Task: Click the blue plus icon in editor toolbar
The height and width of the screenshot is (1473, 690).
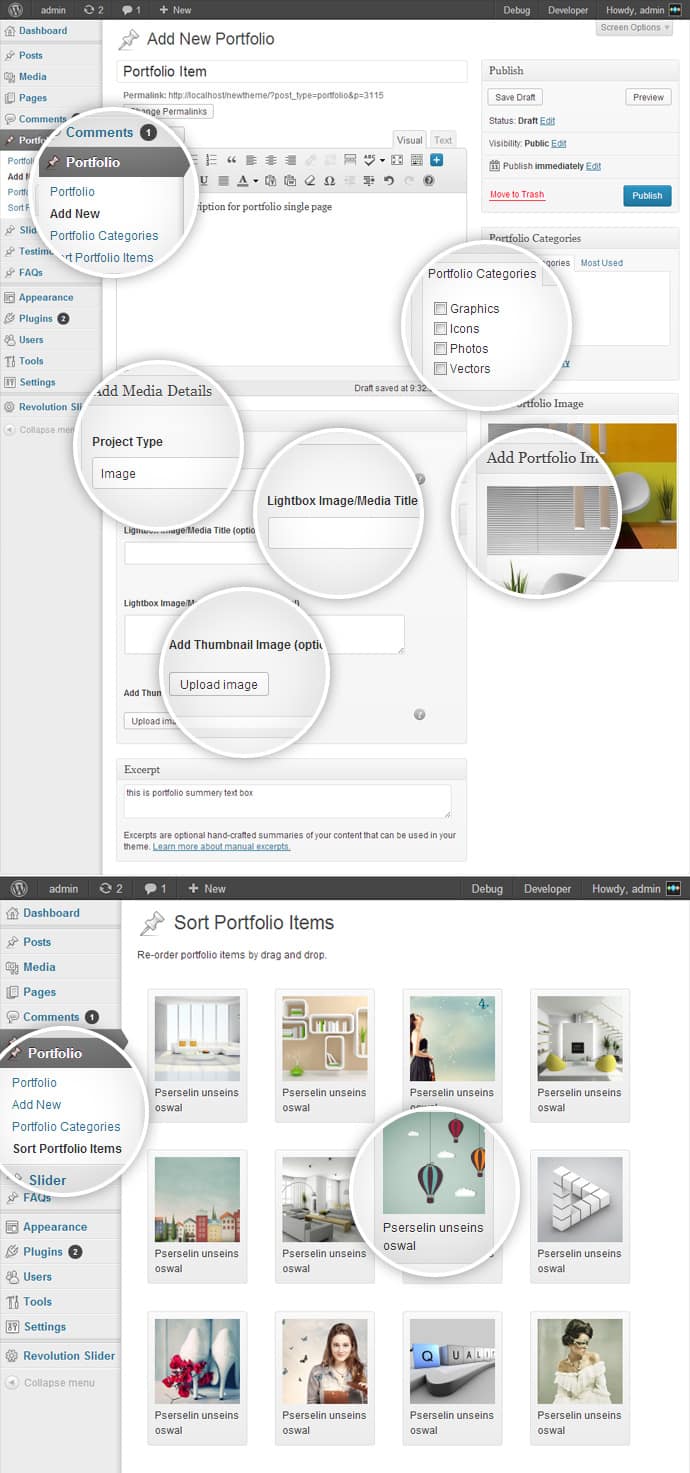Action: coord(437,160)
